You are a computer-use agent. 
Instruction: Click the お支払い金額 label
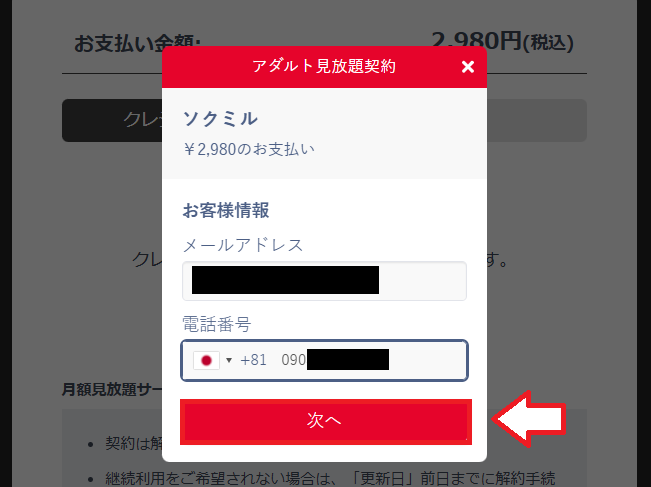click(x=137, y=44)
